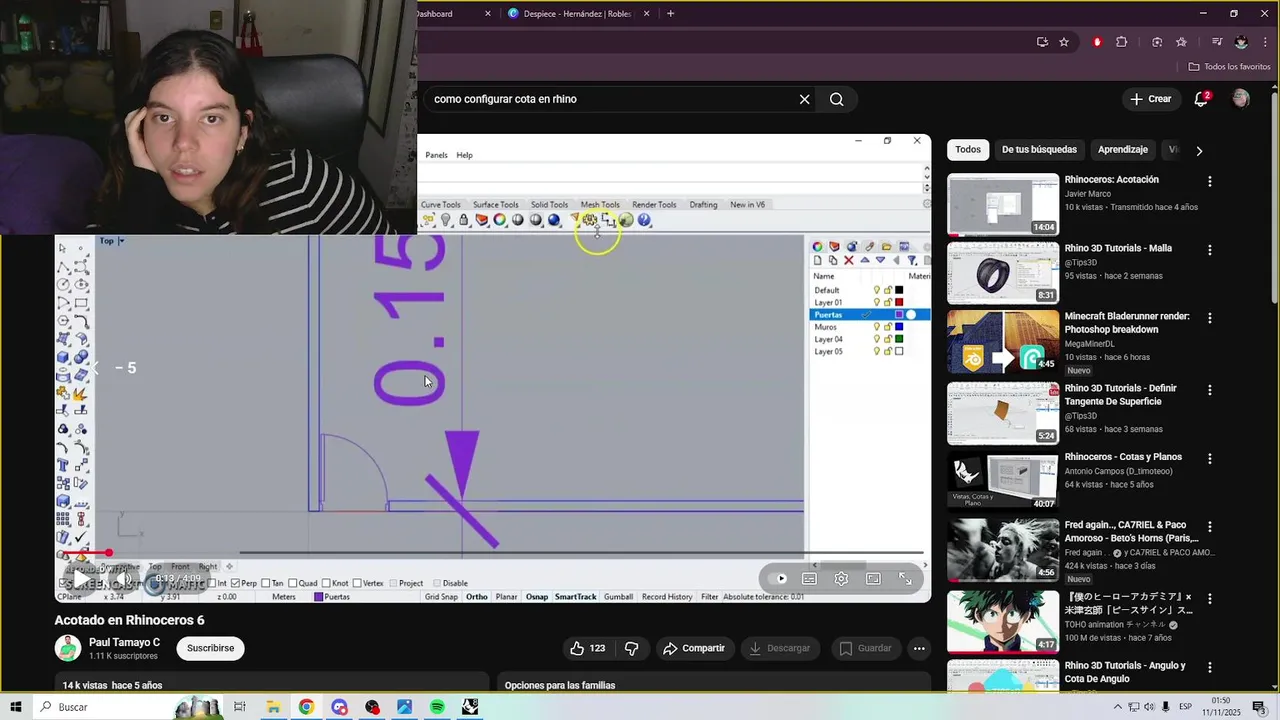Viewport: 1280px width, 720px height.
Task: Open more actions menu below video
Action: point(919,648)
